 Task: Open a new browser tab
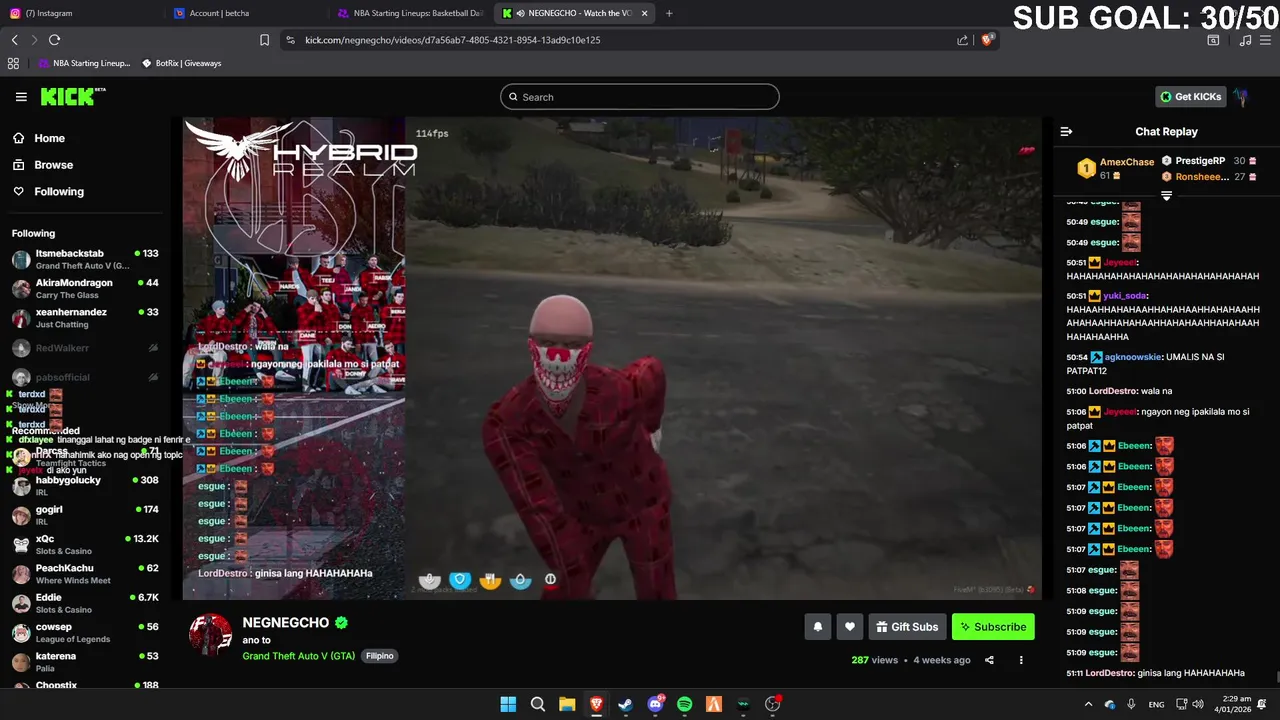[x=669, y=13]
